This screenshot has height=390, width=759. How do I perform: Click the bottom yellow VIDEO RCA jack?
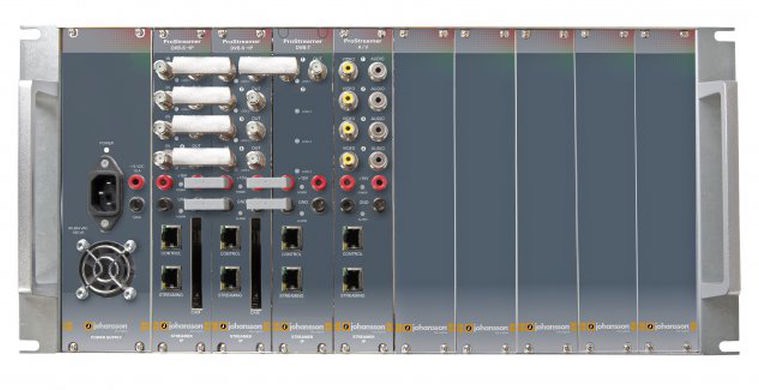348,160
